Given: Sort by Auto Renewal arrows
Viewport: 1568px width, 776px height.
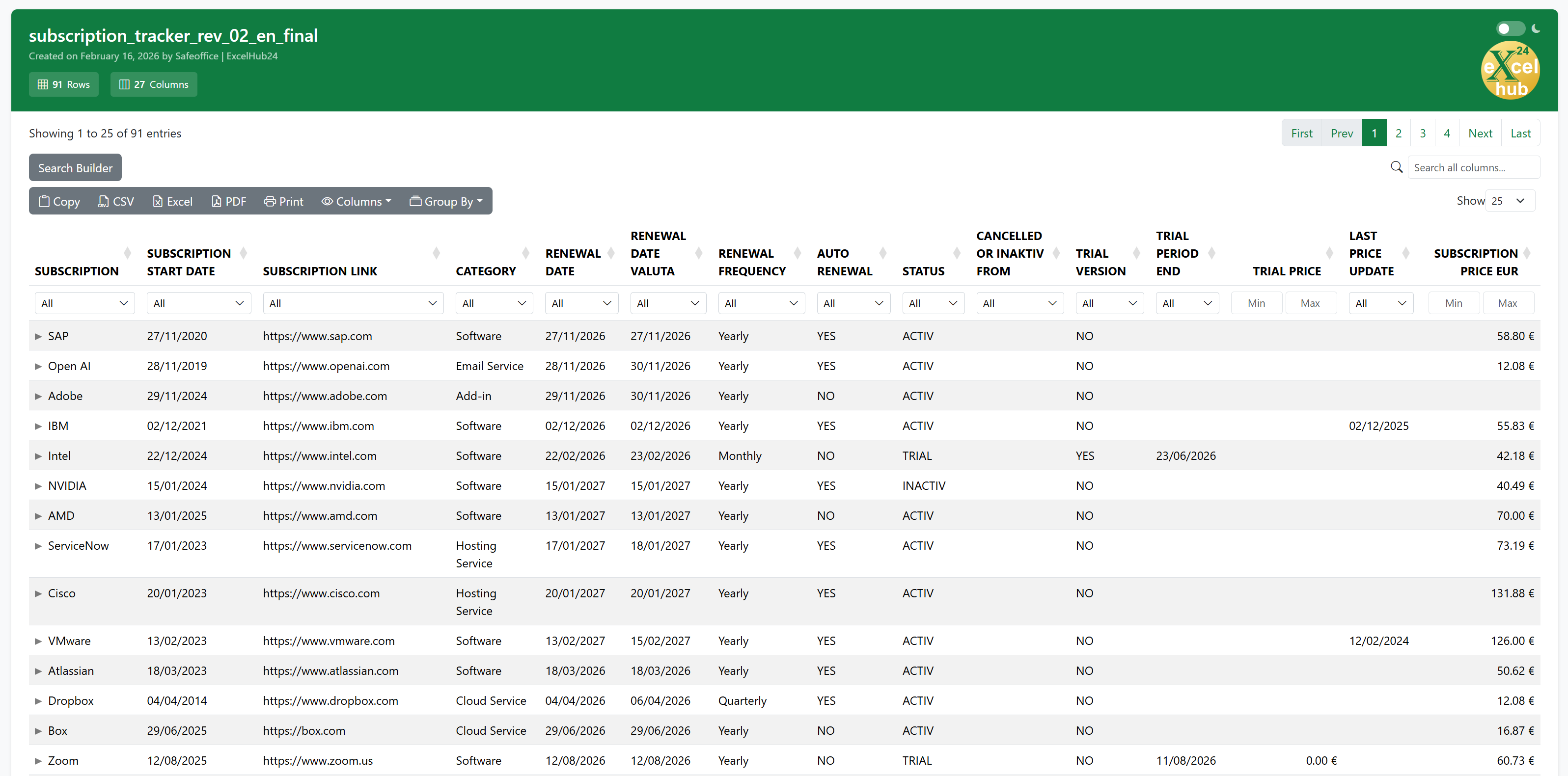Looking at the screenshot, I should point(883,253).
